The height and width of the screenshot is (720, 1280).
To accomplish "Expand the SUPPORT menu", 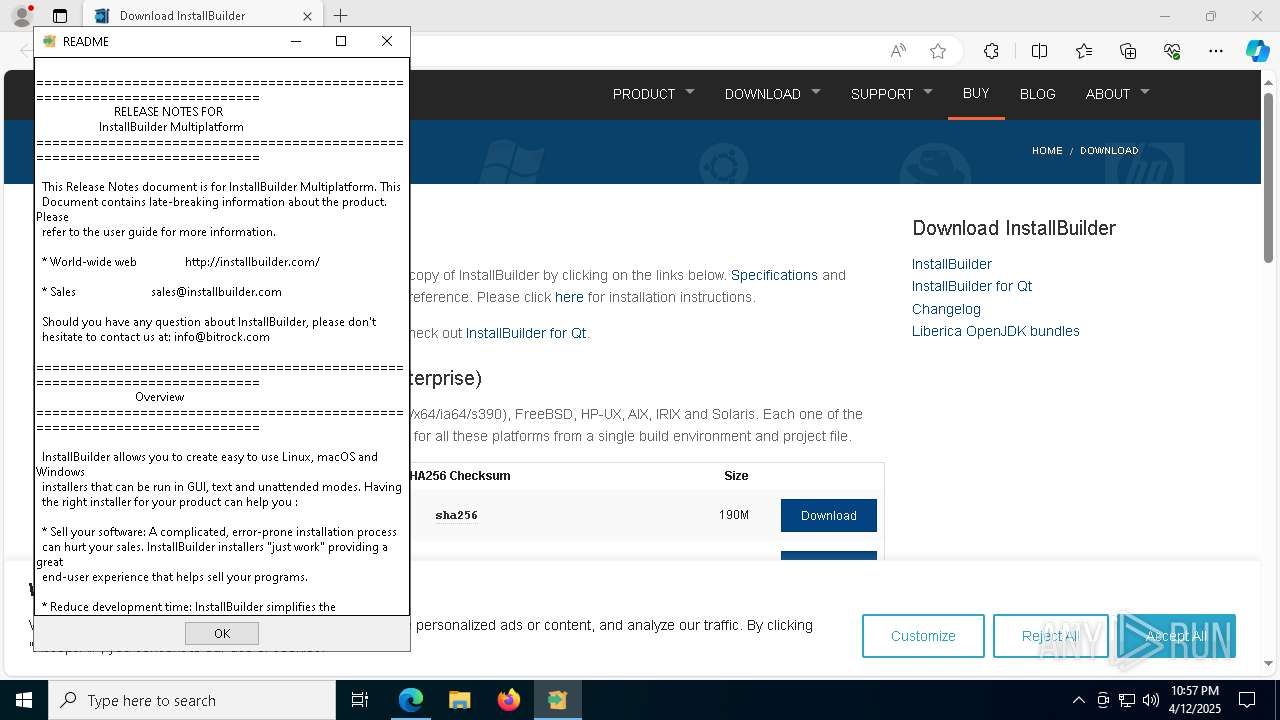I will (x=891, y=94).
